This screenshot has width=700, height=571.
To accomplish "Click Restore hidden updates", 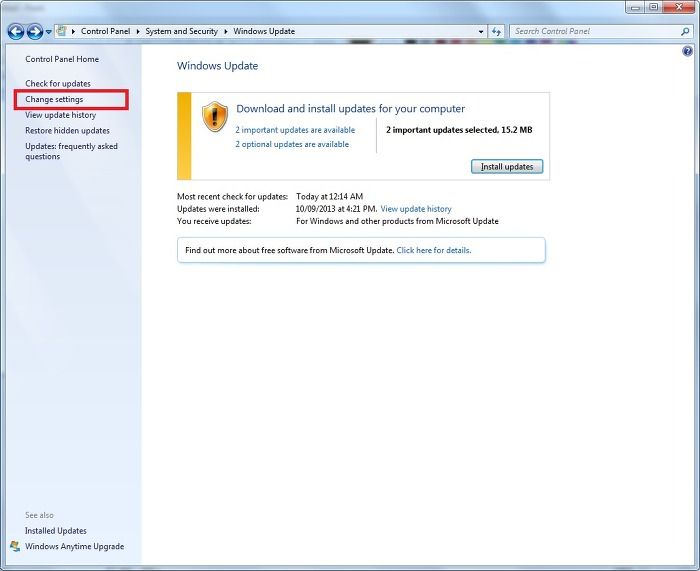I will (67, 130).
